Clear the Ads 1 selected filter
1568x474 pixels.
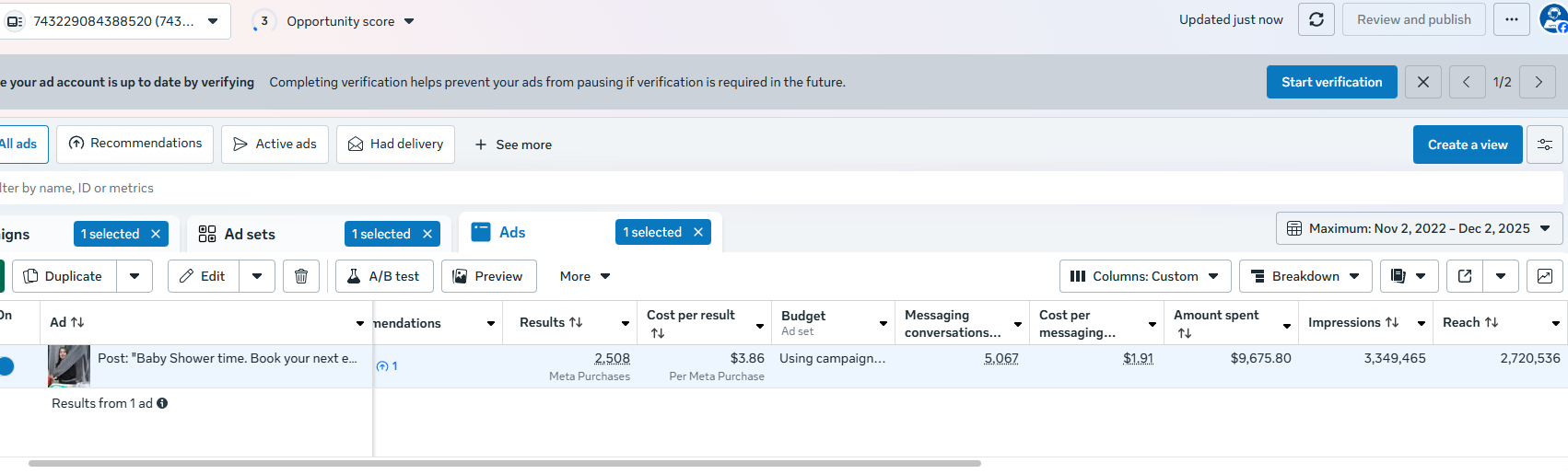coord(698,232)
